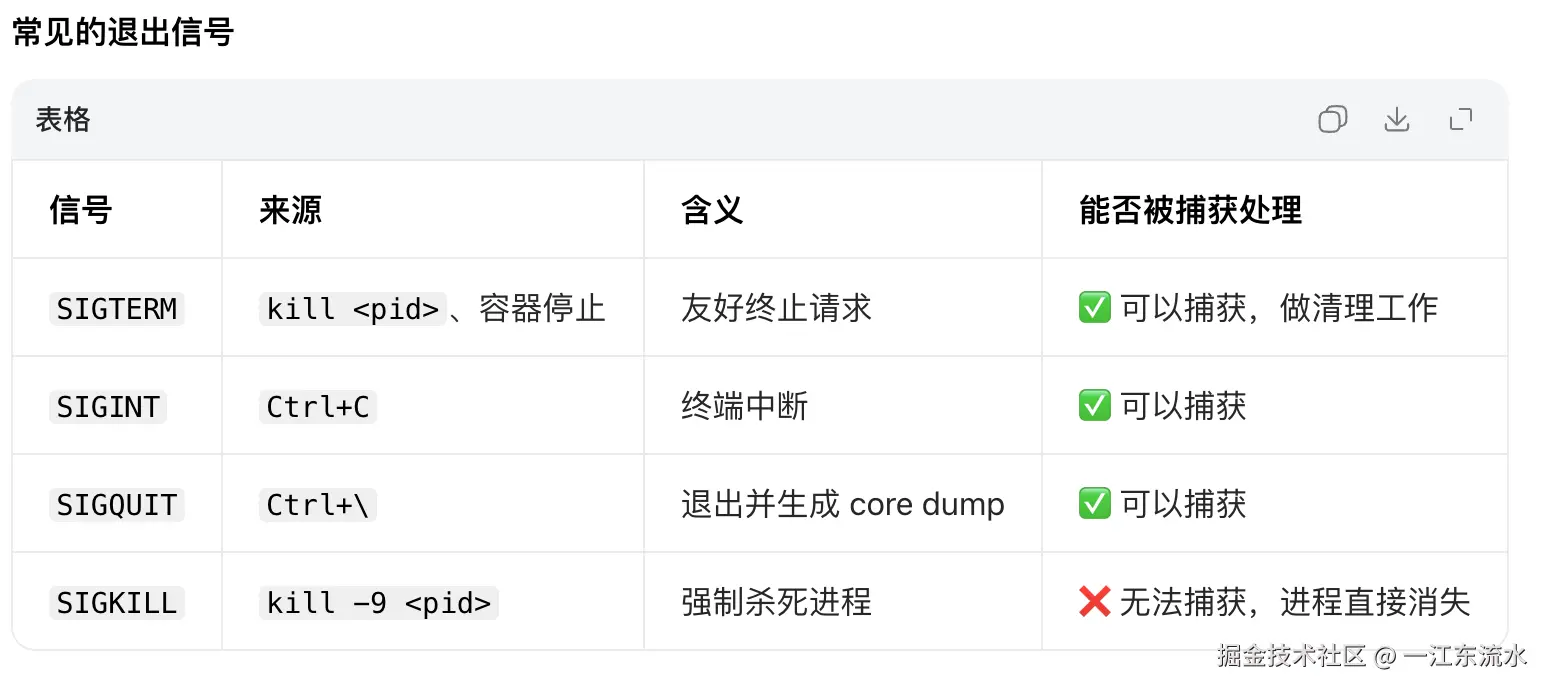This screenshot has width=1548, height=690.
Task: Click the "来源" column header
Action: pyautogui.click(x=290, y=210)
